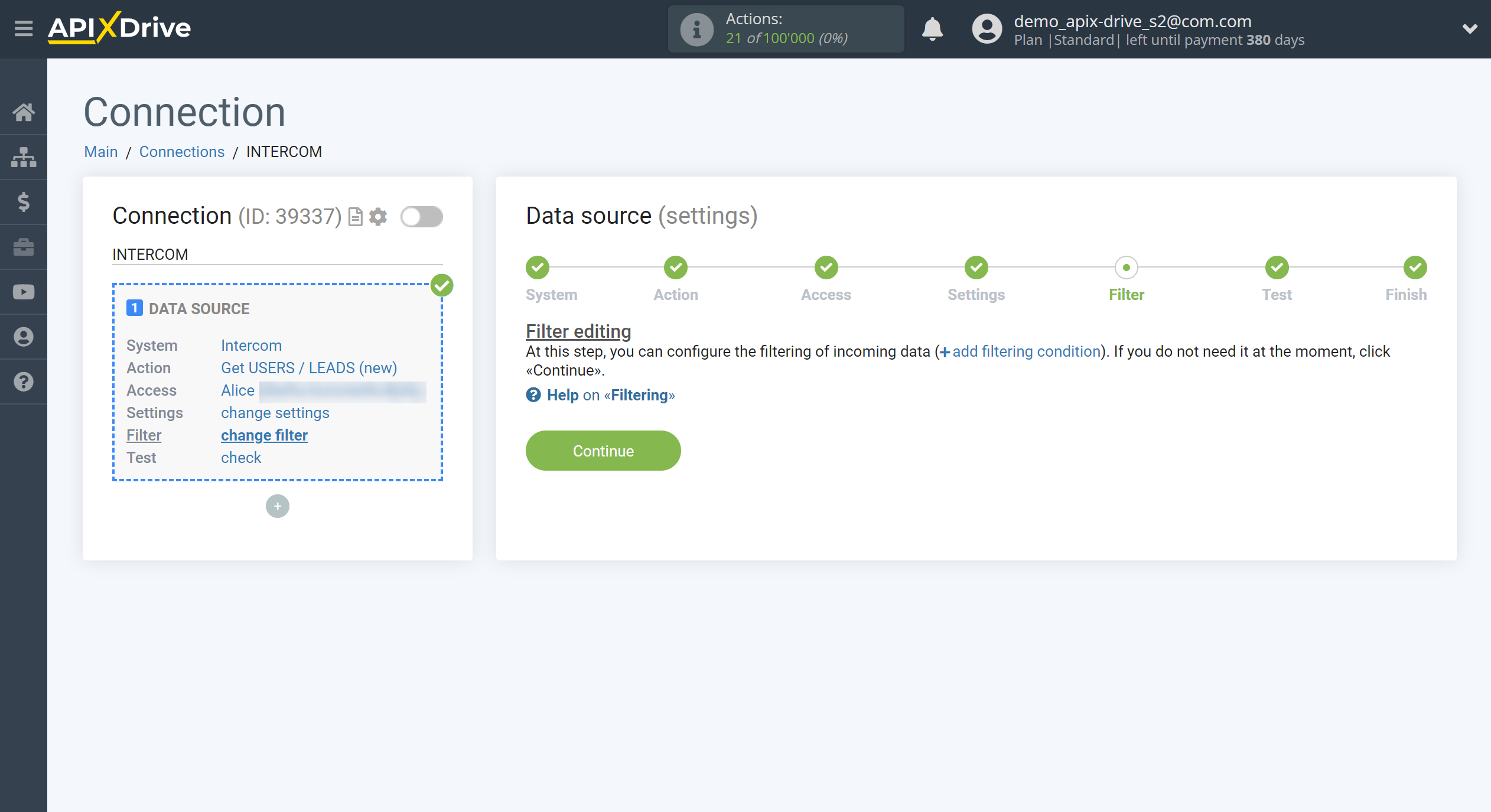Open the briefcase icon in sidebar

(24, 247)
